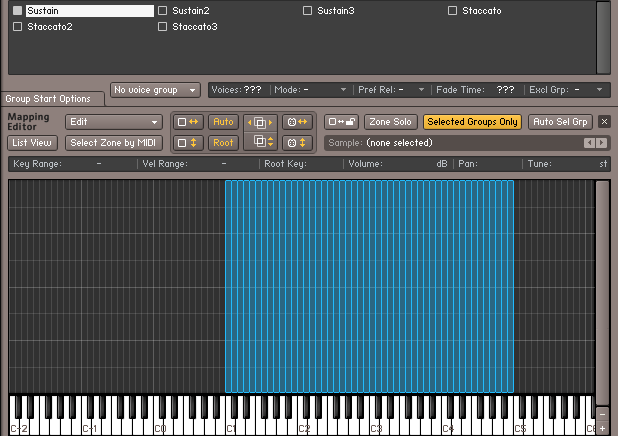Open the Edit dropdown menu
The height and width of the screenshot is (436, 618).
pos(113,122)
